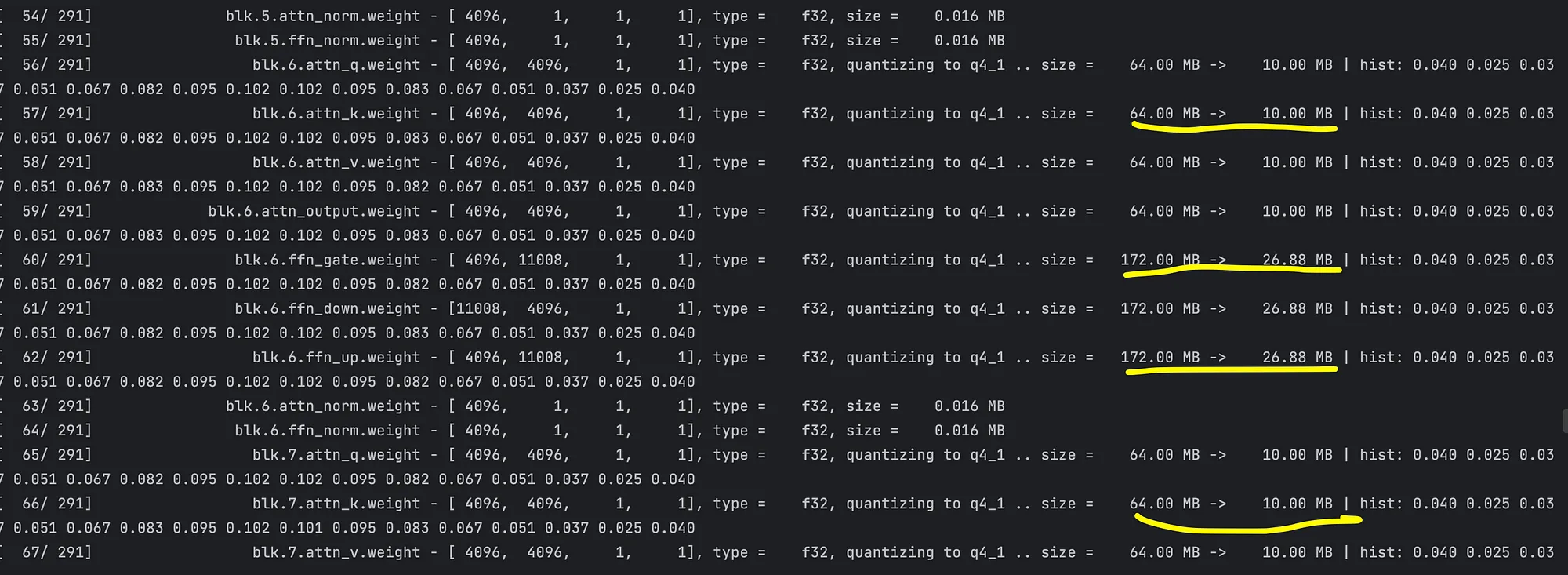Click the scrollbar handle on the right edge
The image size is (1568, 575).
pos(1564,420)
